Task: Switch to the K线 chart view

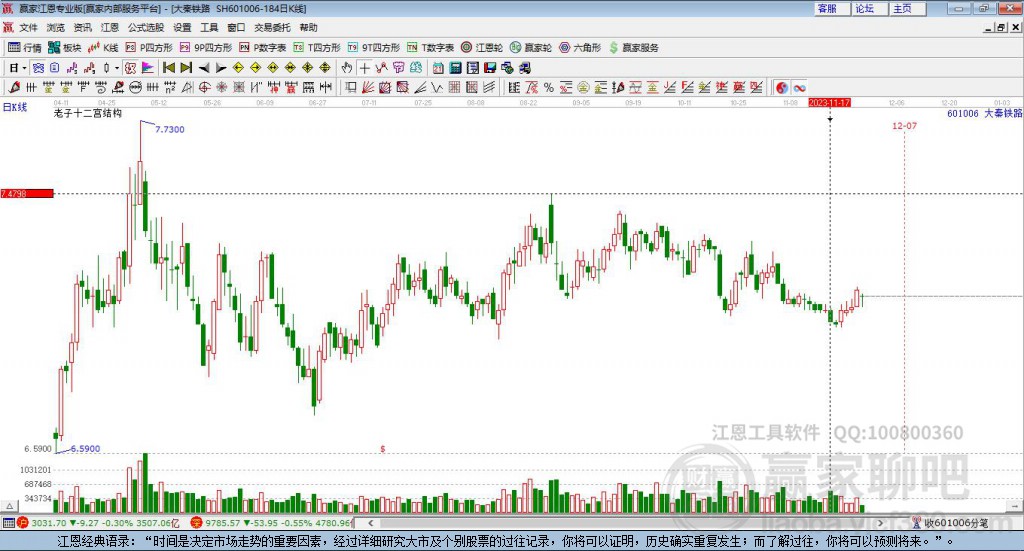Action: (103, 48)
